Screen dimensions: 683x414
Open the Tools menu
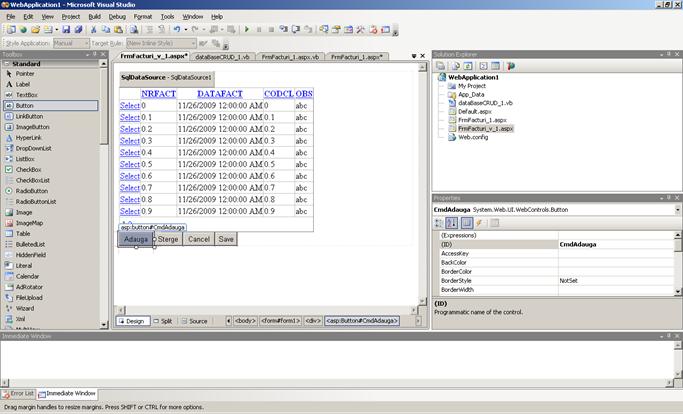click(167, 17)
